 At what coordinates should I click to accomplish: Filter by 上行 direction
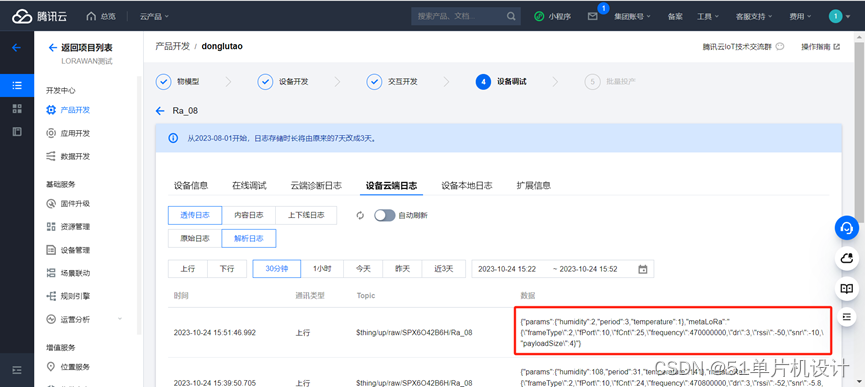[x=188, y=269]
